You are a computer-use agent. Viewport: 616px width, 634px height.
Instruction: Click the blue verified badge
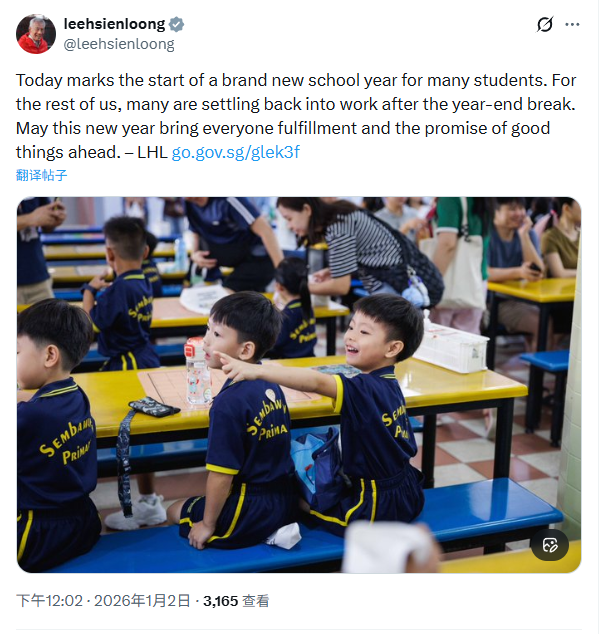176,24
